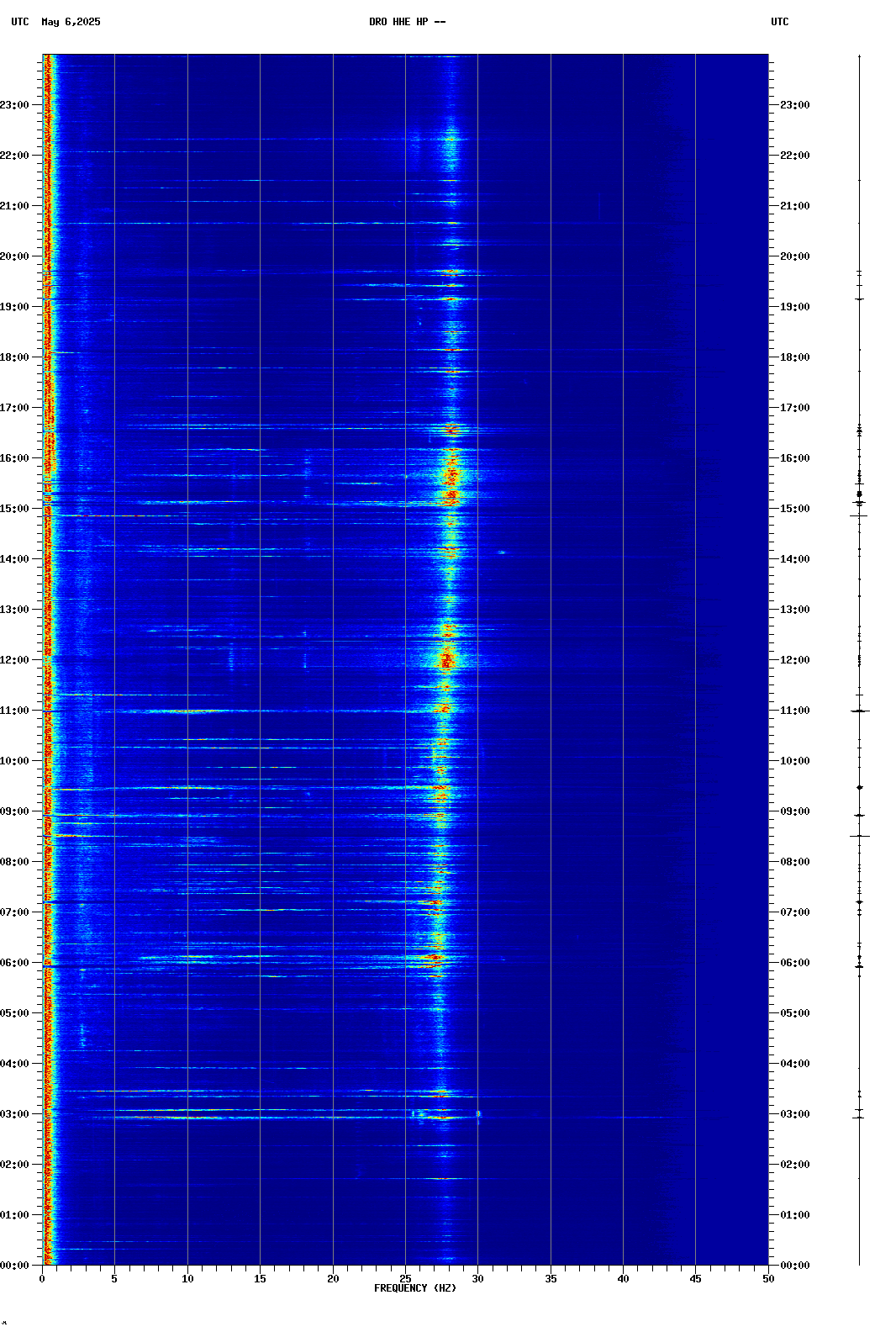Screen dimensions: 896x1332
Task: Click the 'UTC' label above the right time axis
Action: 780,22
